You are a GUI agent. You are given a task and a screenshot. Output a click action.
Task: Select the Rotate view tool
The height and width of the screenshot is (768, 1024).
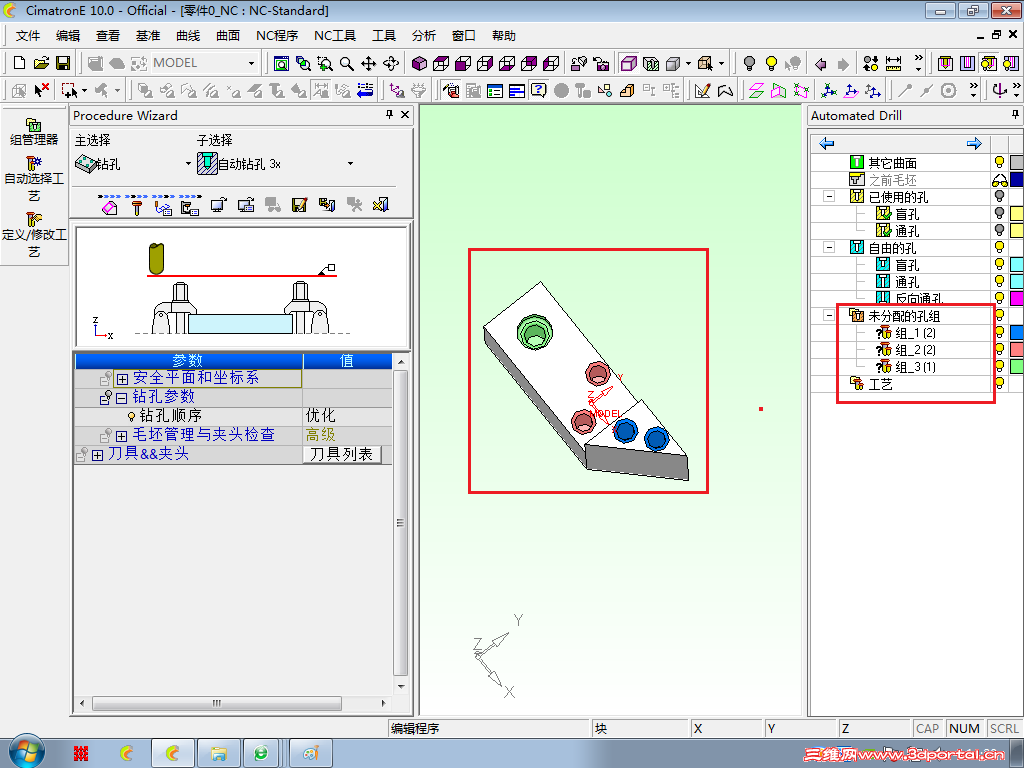pyautogui.click(x=391, y=63)
